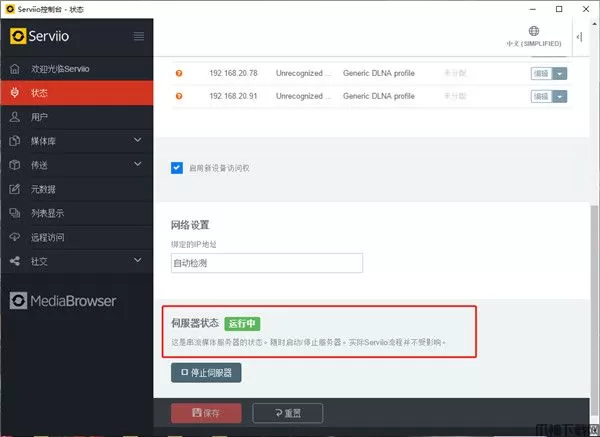Click 编辑 button for 192.168.20.78
The width and height of the screenshot is (600, 437).
tap(542, 73)
